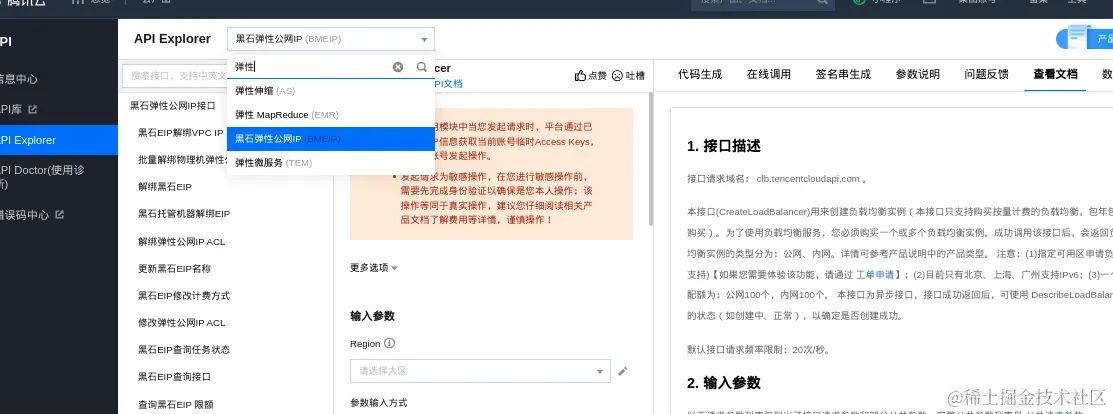Open API Doctor(使用诊断) sidebar item
Viewport: 1113px width, 414px height.
[43, 177]
